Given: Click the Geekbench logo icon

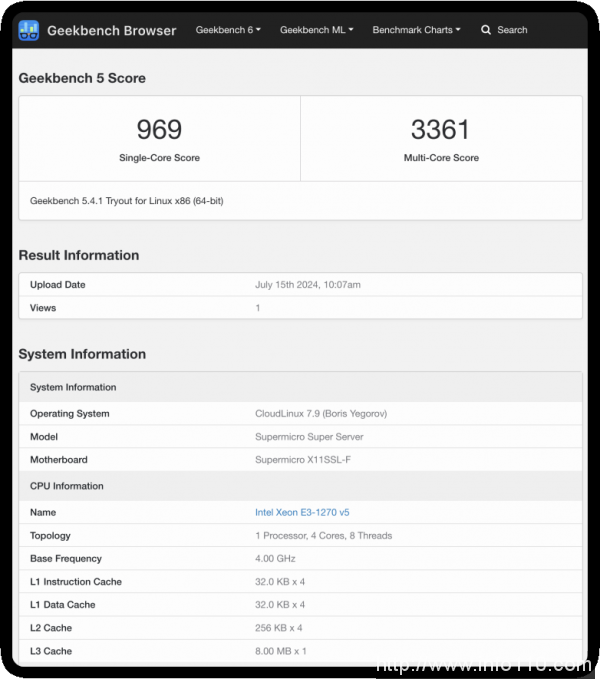Looking at the screenshot, I should click(x=30, y=30).
